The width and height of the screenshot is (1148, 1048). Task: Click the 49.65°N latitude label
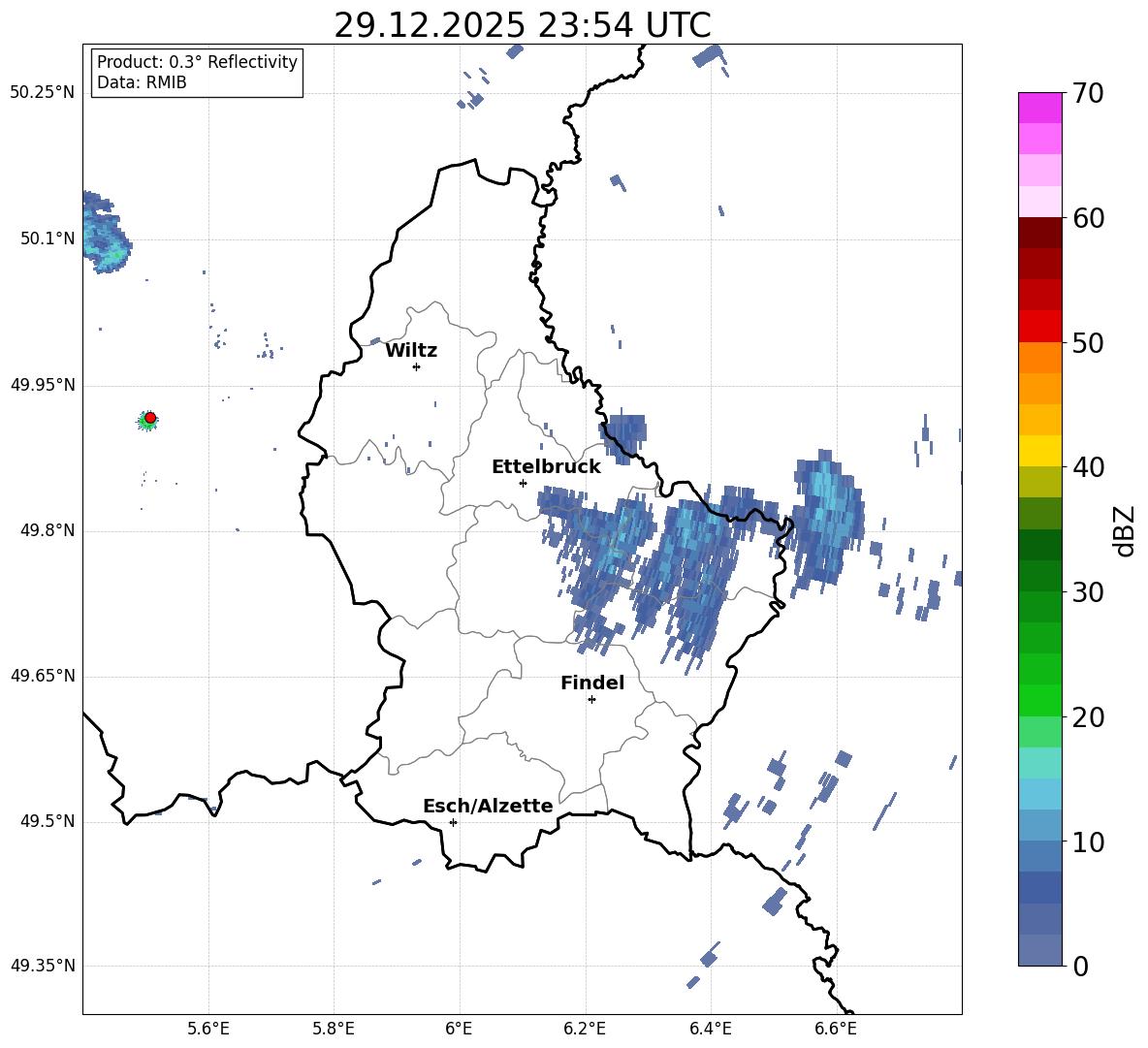(x=43, y=676)
